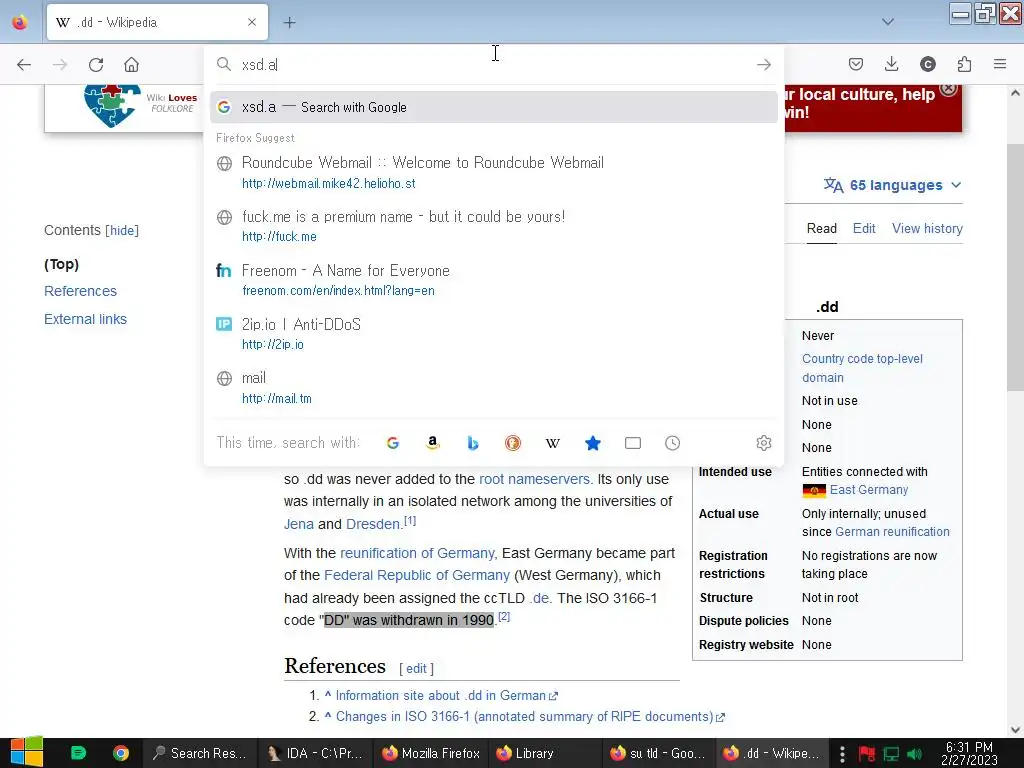The width and height of the screenshot is (1024, 768).
Task: Select the fuck.me premium name suggestion
Action: pos(494,226)
